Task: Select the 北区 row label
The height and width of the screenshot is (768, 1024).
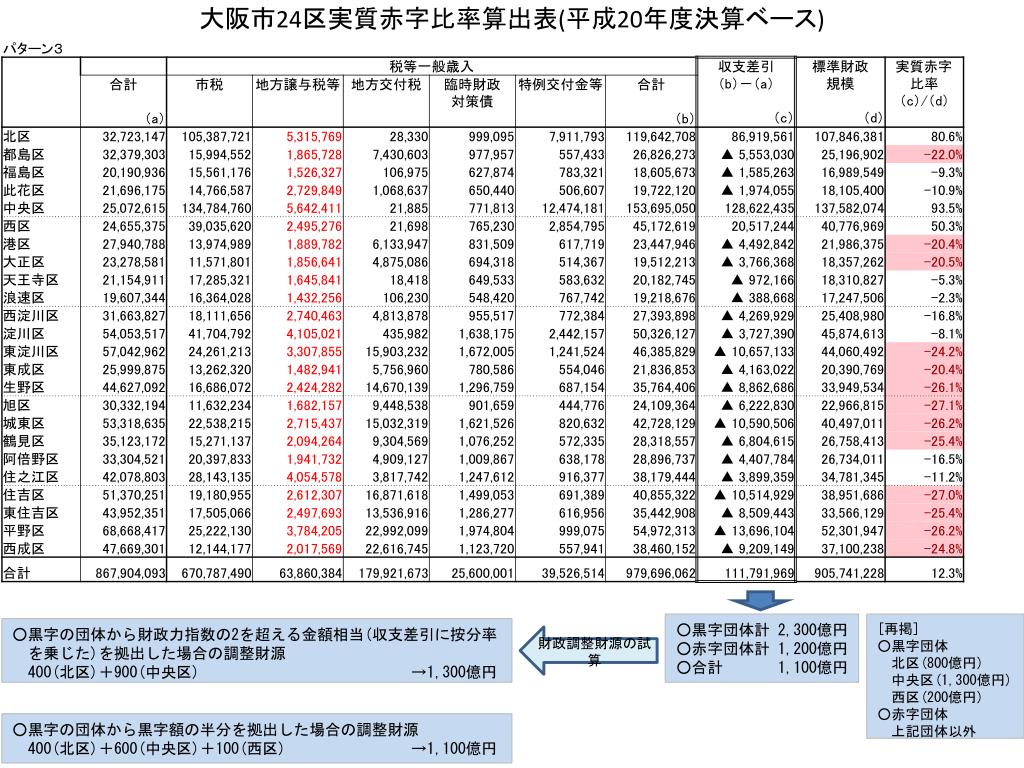Action: pyautogui.click(x=17, y=136)
